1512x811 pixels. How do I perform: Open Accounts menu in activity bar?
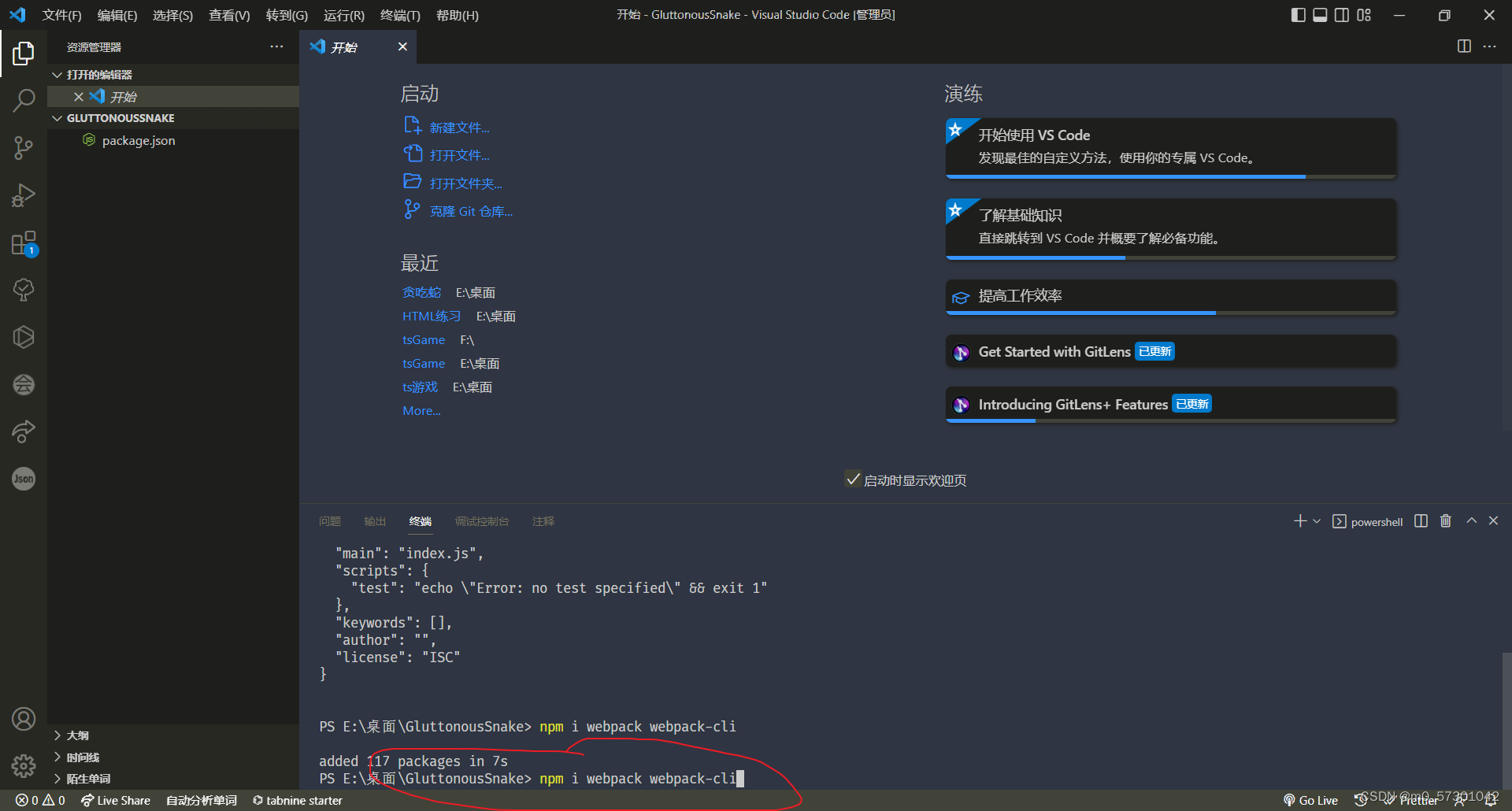pos(24,719)
